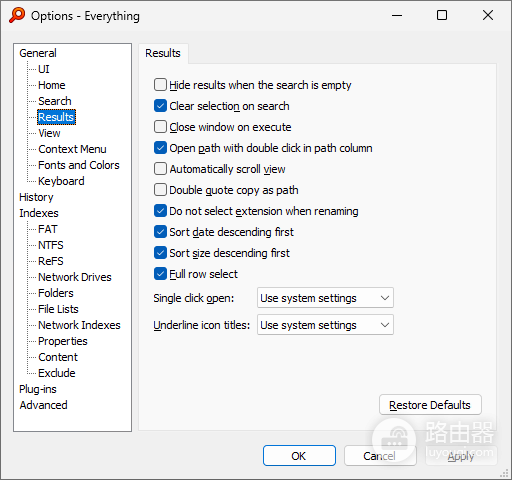Open the Single click open dropdown
This screenshot has height=480, width=512.
tap(325, 298)
